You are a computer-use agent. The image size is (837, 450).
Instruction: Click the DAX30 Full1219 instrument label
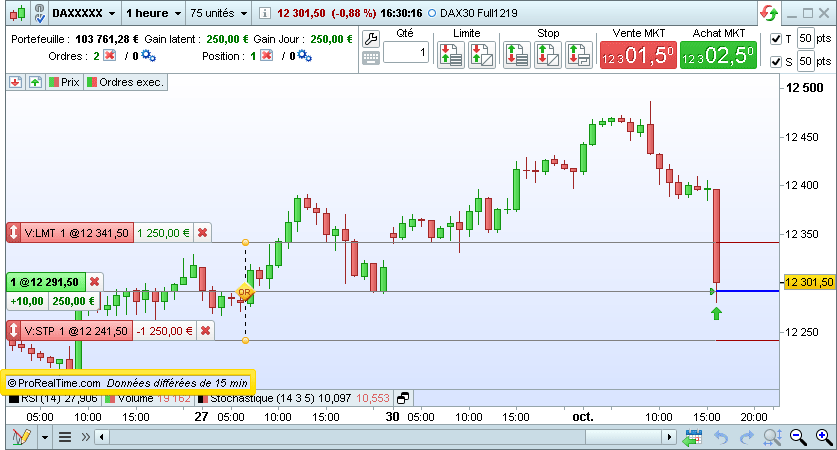tap(478, 13)
